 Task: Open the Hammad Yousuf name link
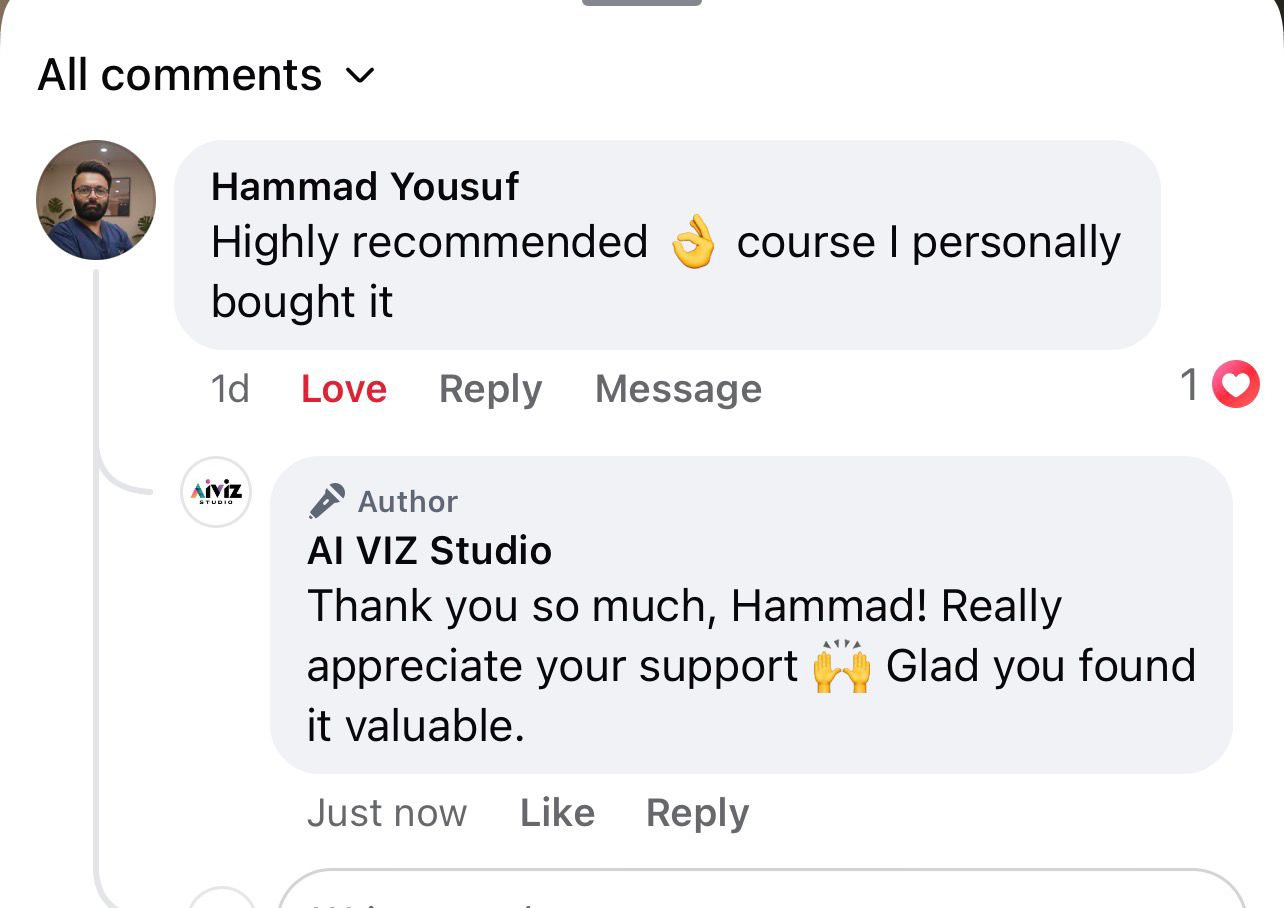coord(365,186)
